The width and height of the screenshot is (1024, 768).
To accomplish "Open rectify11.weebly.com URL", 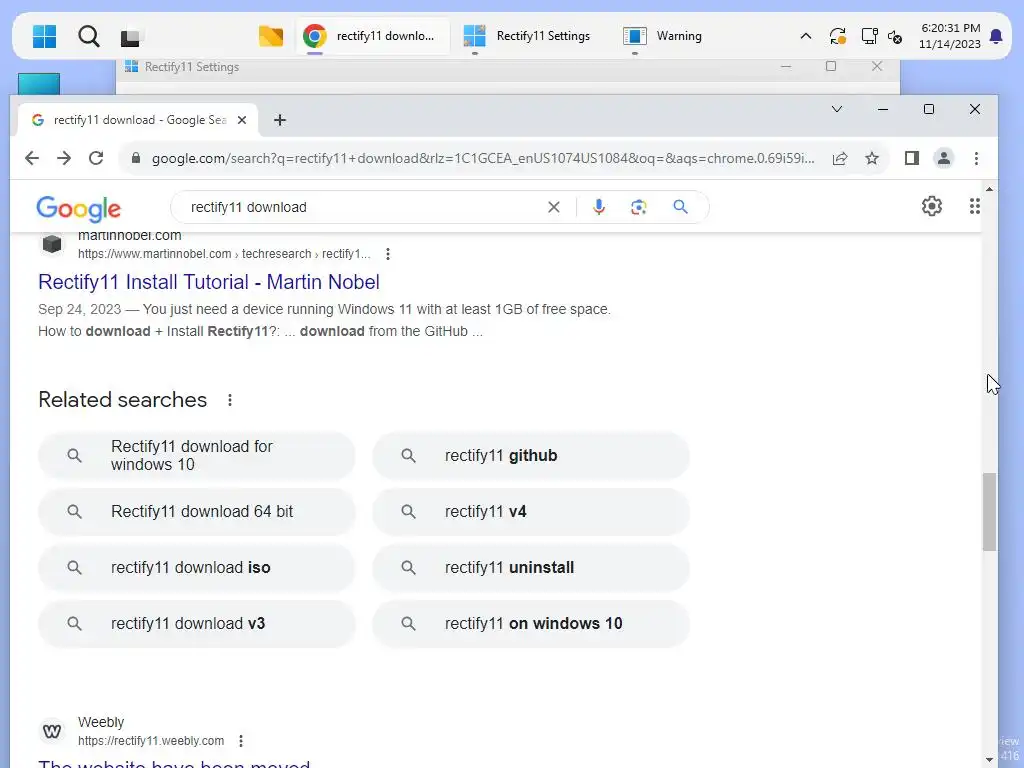I will pos(151,741).
